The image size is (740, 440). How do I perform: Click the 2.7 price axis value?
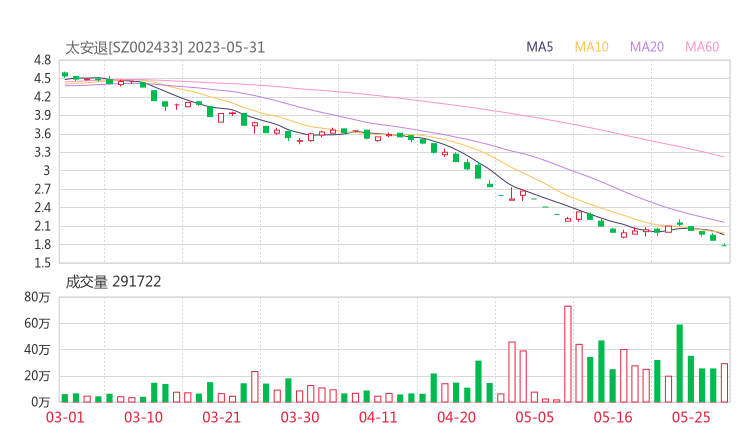coord(42,189)
